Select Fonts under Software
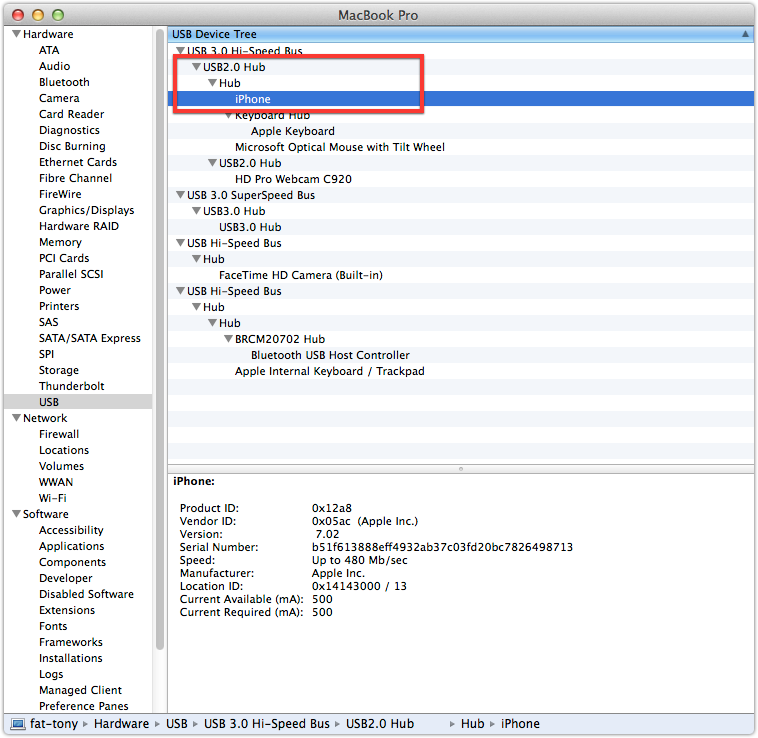 tap(53, 626)
